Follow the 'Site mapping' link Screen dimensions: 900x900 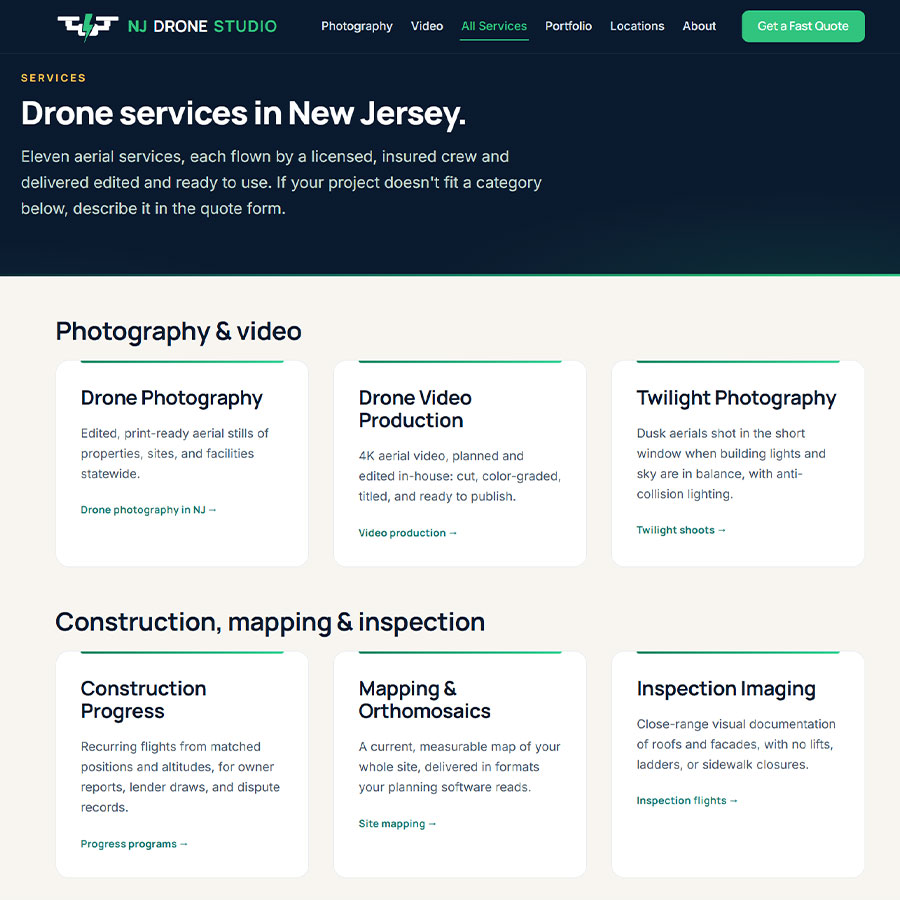397,824
